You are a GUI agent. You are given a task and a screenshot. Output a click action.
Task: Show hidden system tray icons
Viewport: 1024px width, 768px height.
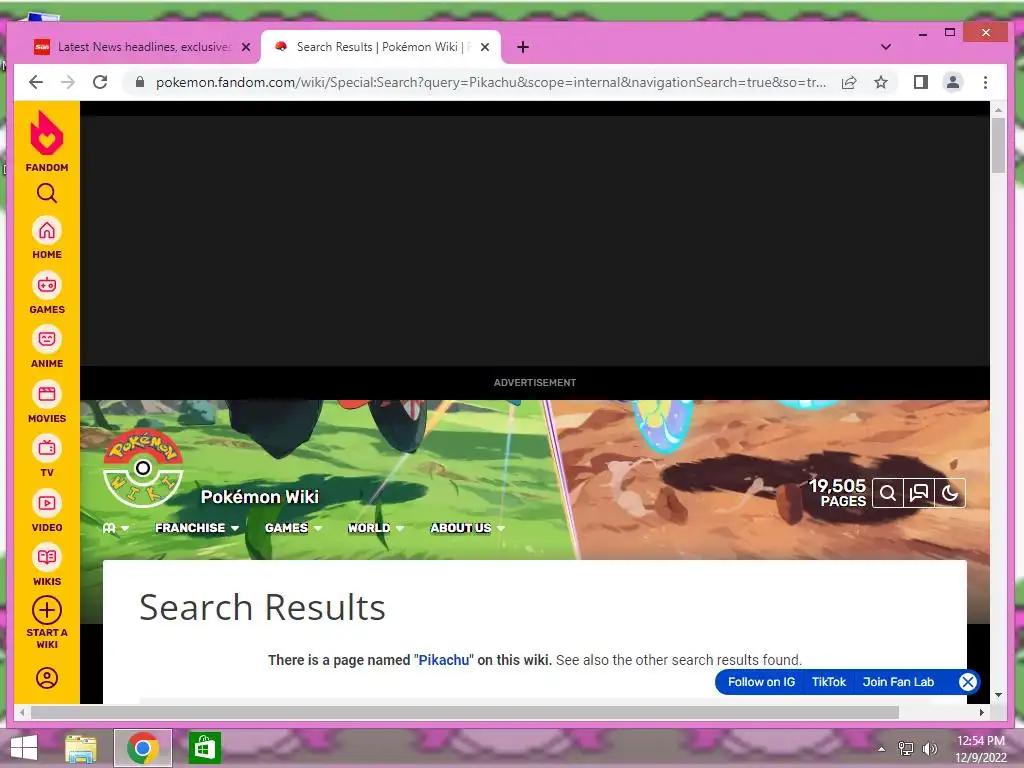882,748
